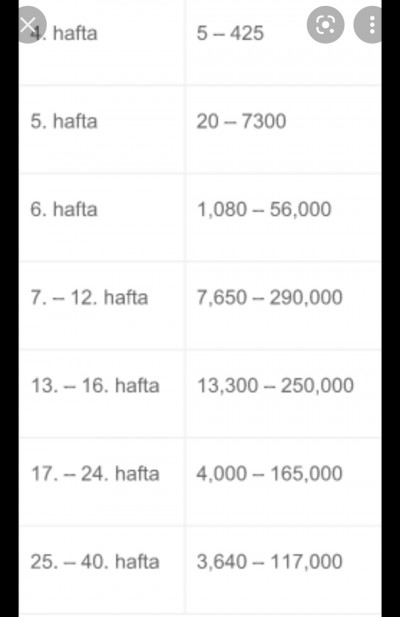Select the '4,000 – 165,000' value cell
This screenshot has width=400, height=617.
pyautogui.click(x=269, y=474)
